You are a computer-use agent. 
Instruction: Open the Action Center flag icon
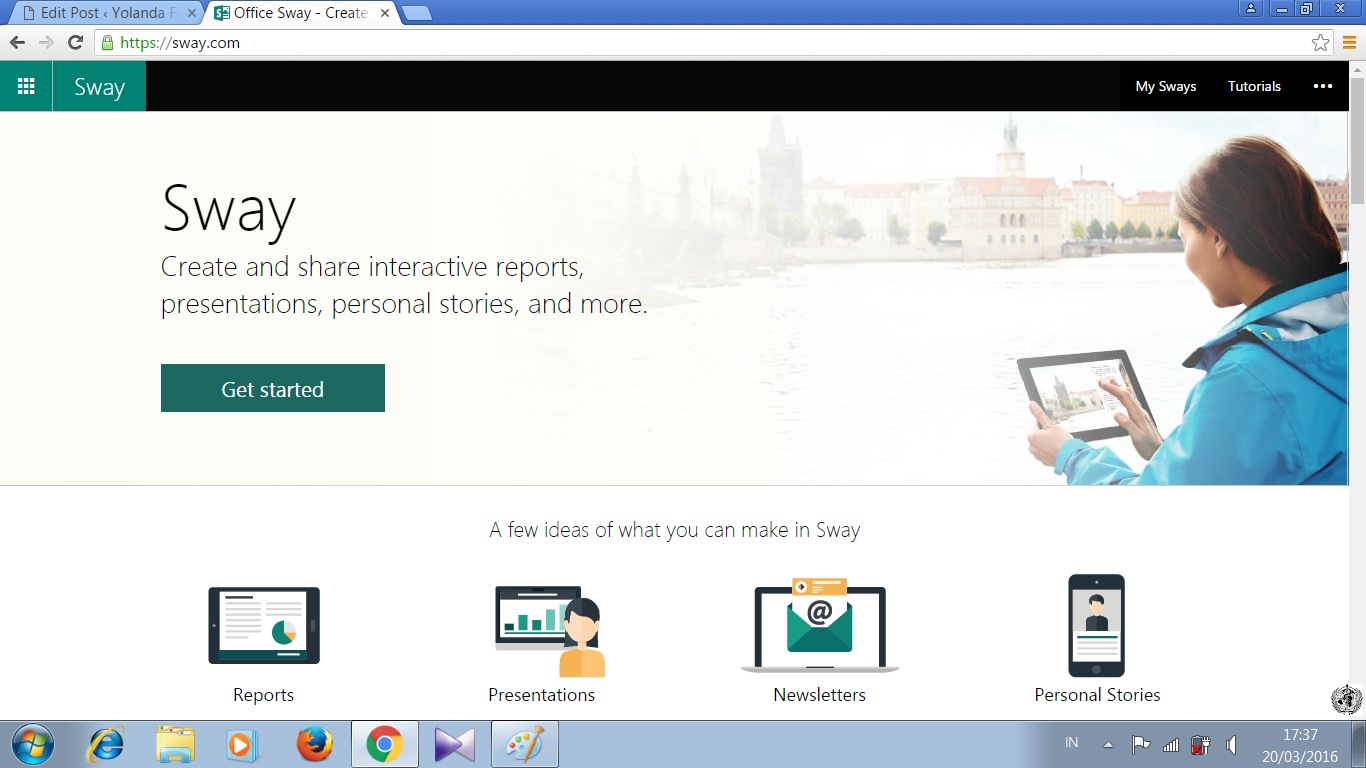click(x=1140, y=744)
